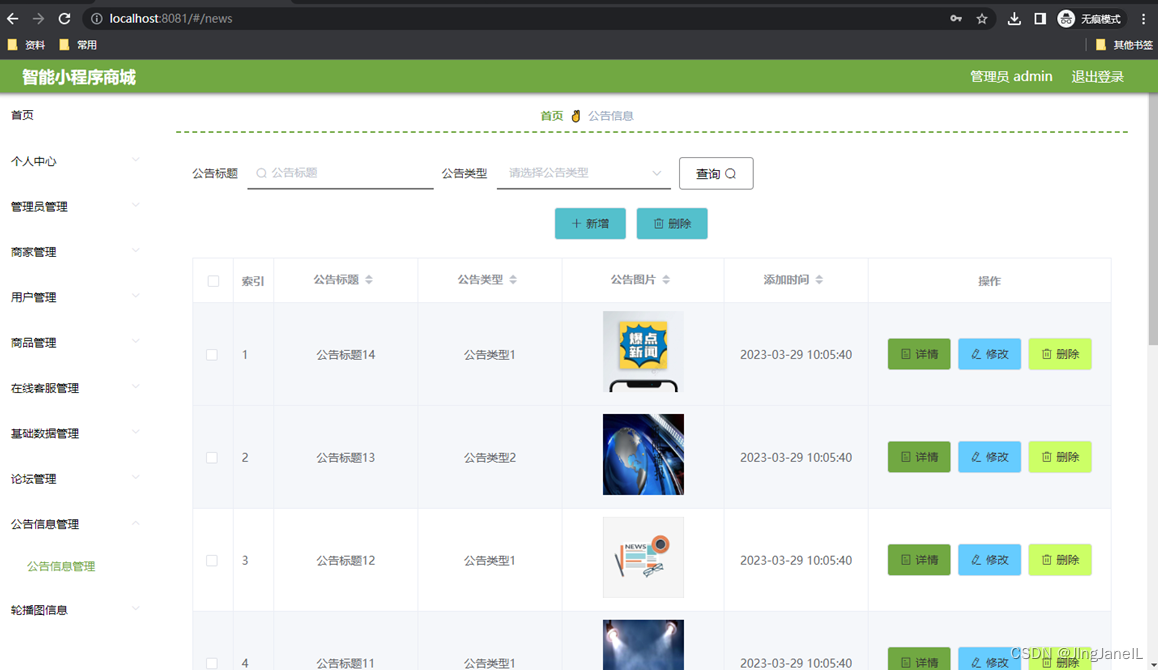Expand 用户管理 sidebar menu
1158x672 pixels.
pos(74,297)
